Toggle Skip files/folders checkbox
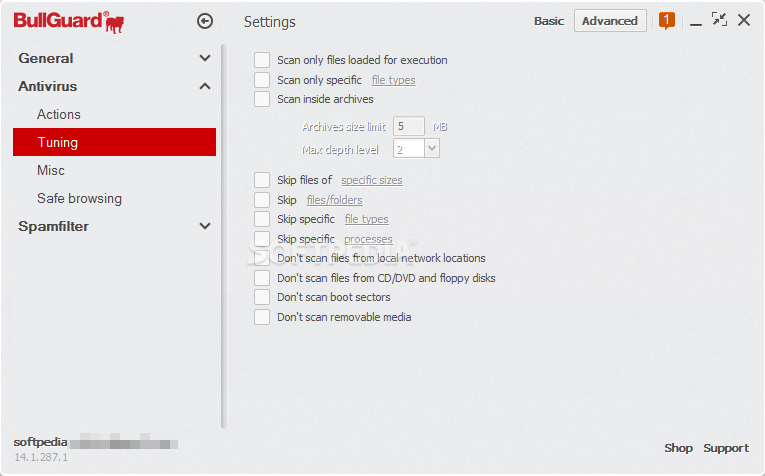The width and height of the screenshot is (765, 476). 262,200
